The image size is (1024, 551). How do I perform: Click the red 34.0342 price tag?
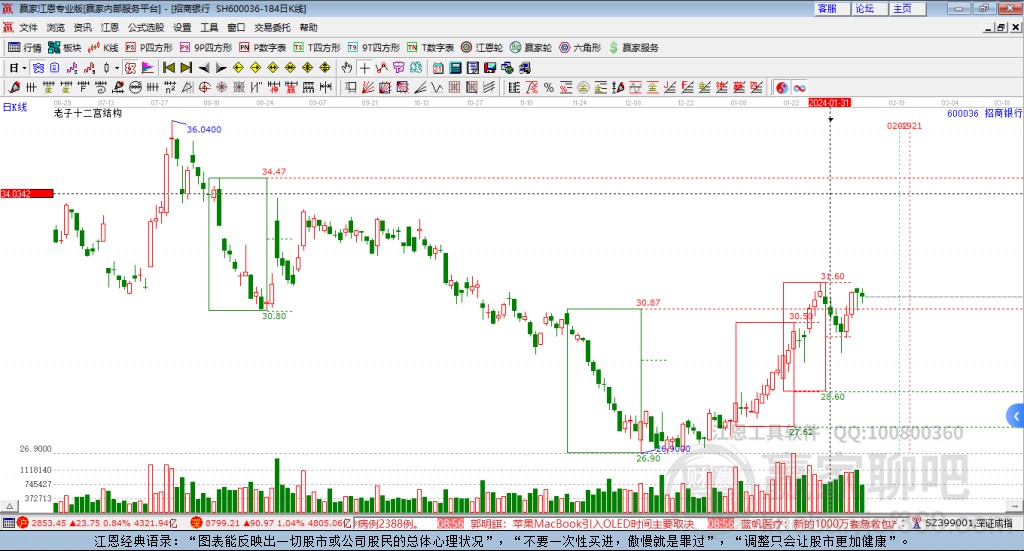[27, 193]
